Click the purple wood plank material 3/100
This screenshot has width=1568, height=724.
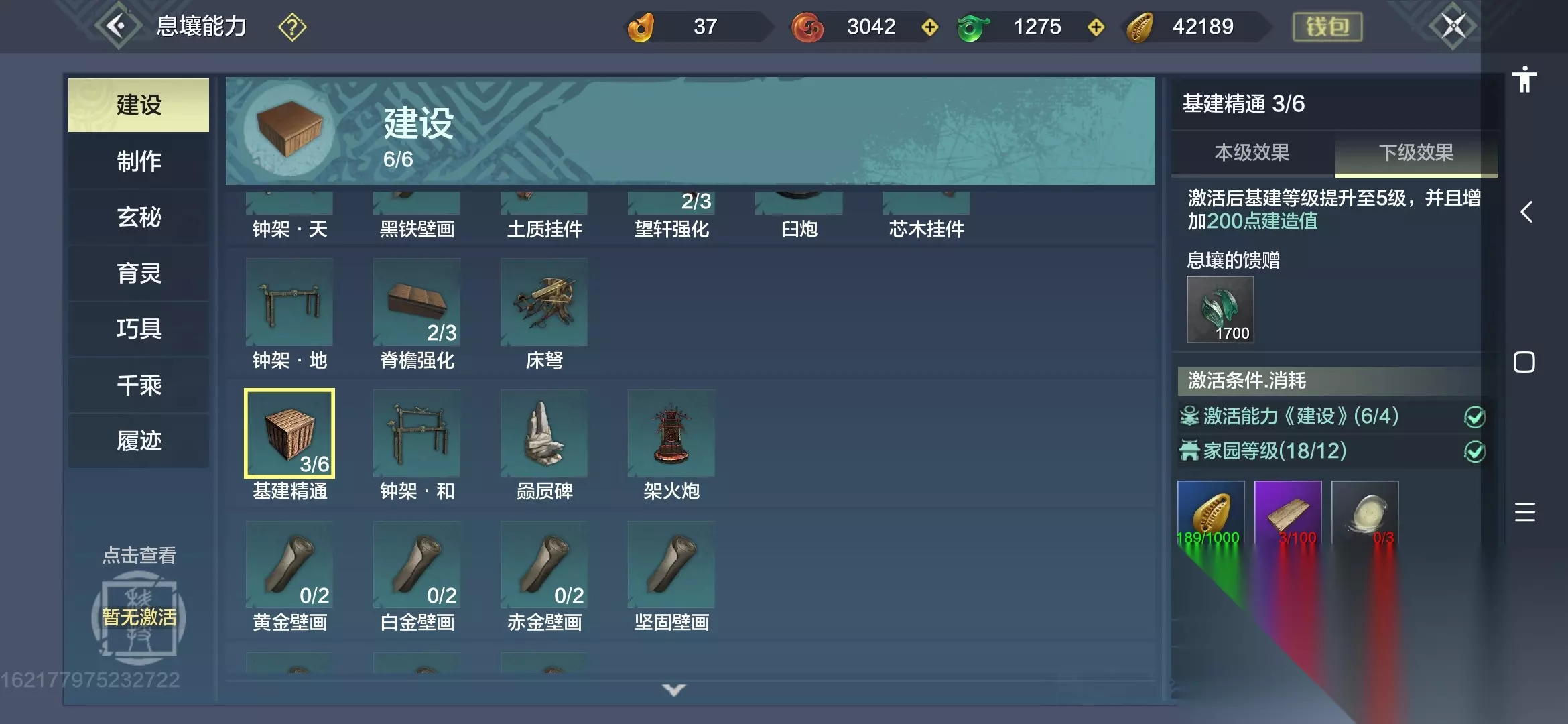pyautogui.click(x=1288, y=514)
